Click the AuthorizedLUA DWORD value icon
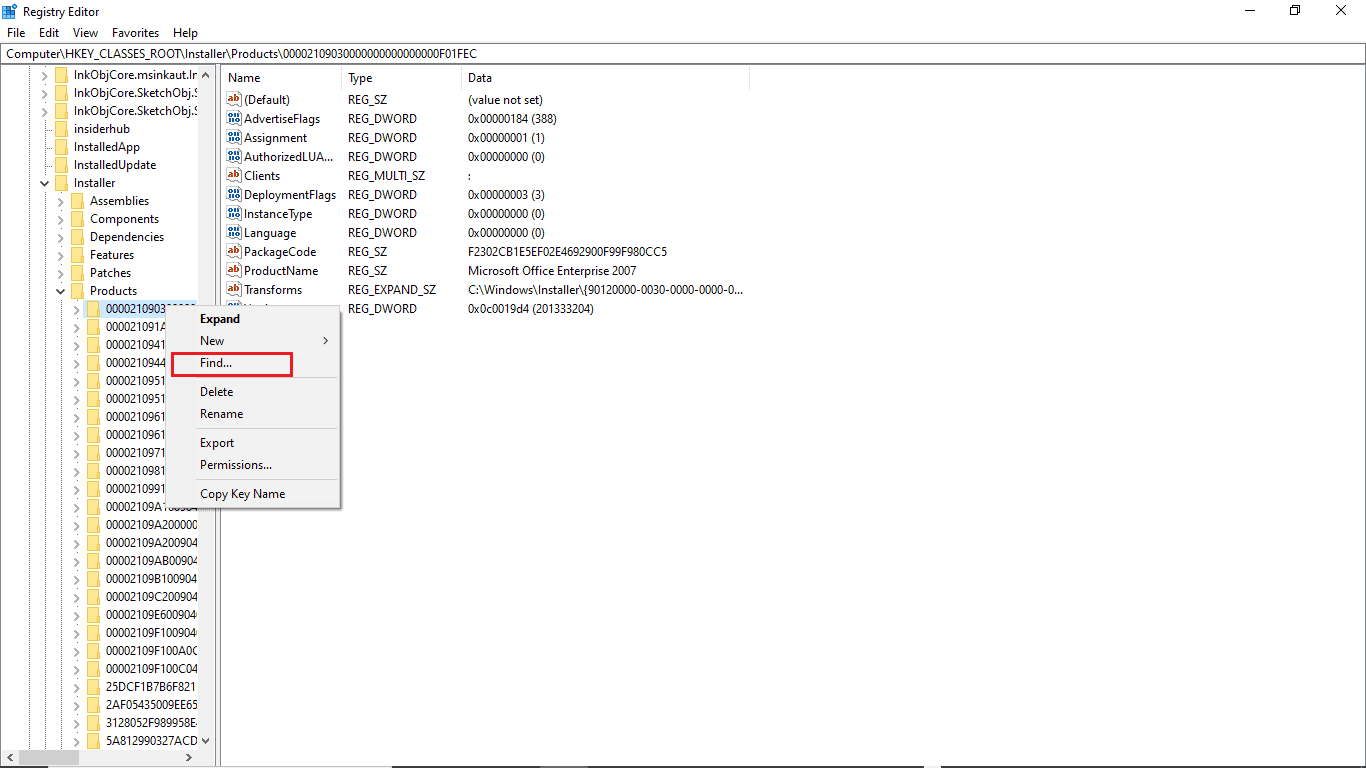1366x768 pixels. tap(234, 157)
